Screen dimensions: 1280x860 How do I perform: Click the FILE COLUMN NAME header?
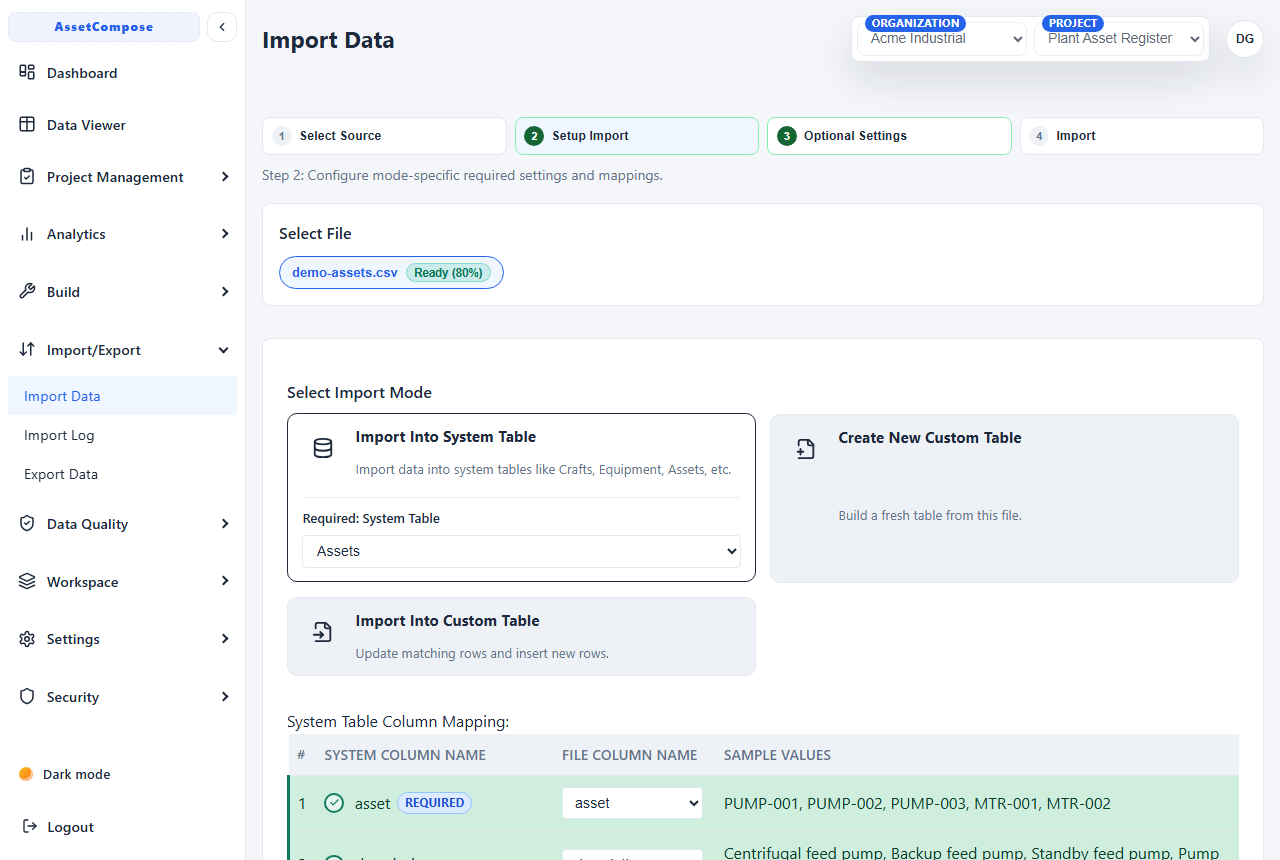click(630, 755)
